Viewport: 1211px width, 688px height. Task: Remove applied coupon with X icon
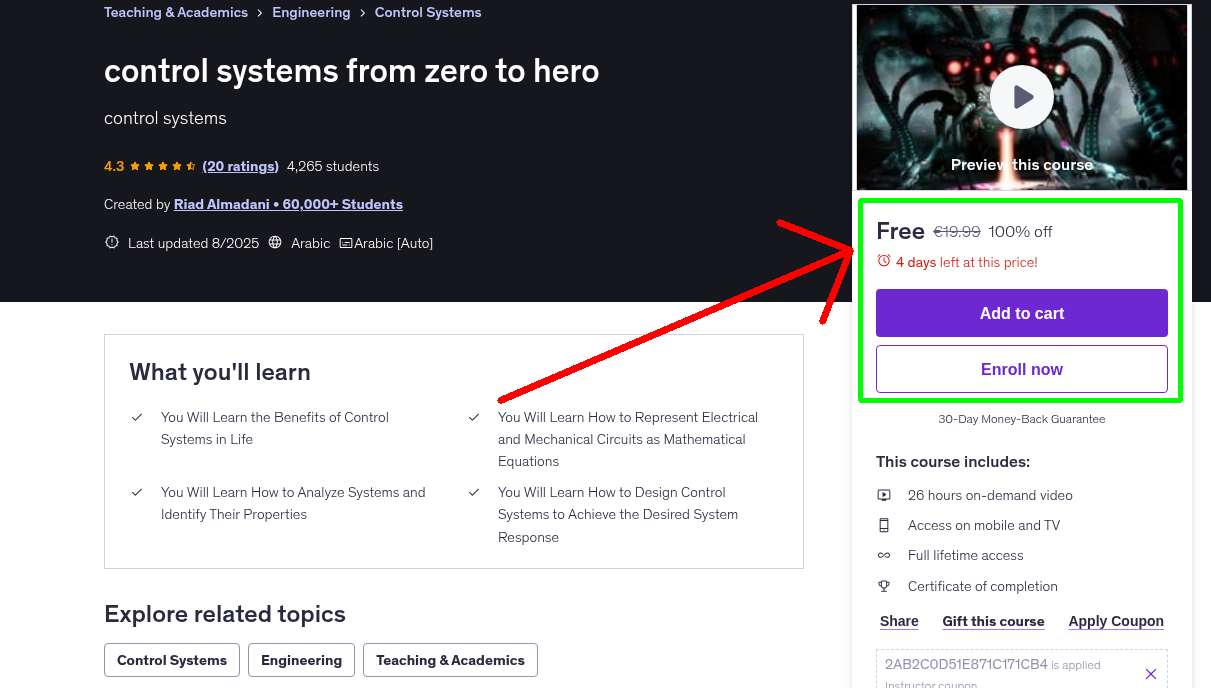(1150, 674)
